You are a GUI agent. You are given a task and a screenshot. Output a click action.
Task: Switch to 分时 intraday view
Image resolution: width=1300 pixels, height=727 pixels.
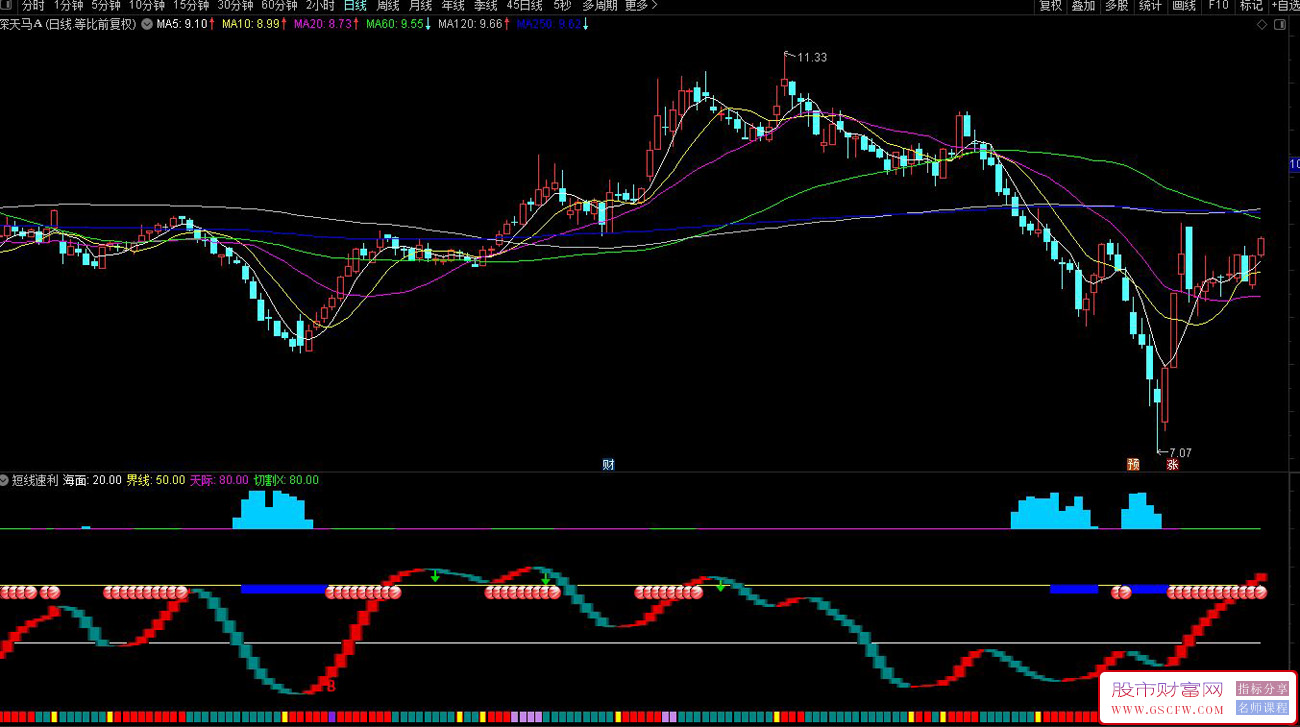[33, 6]
